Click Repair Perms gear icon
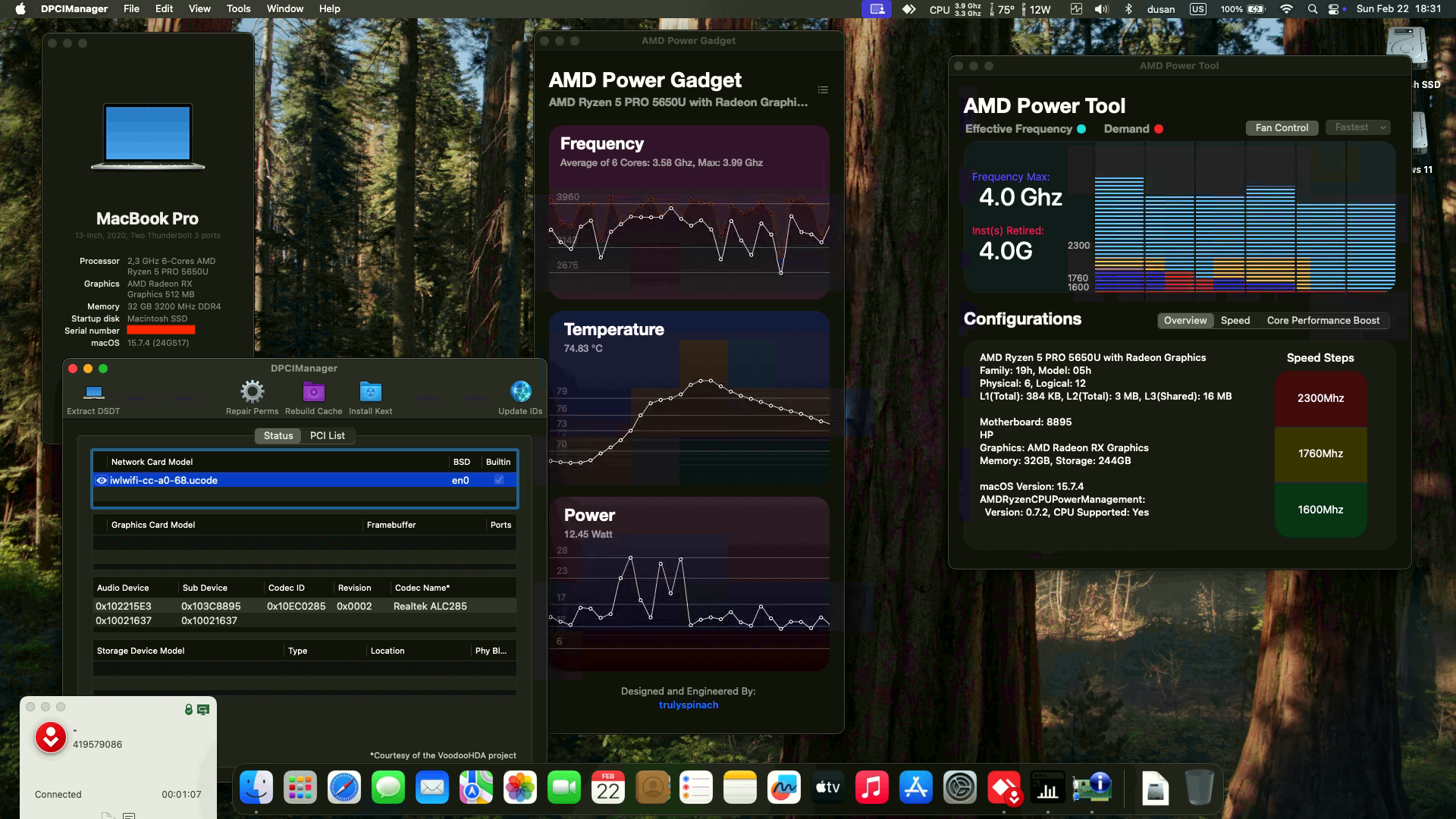This screenshot has width=1456, height=819. pos(252,392)
